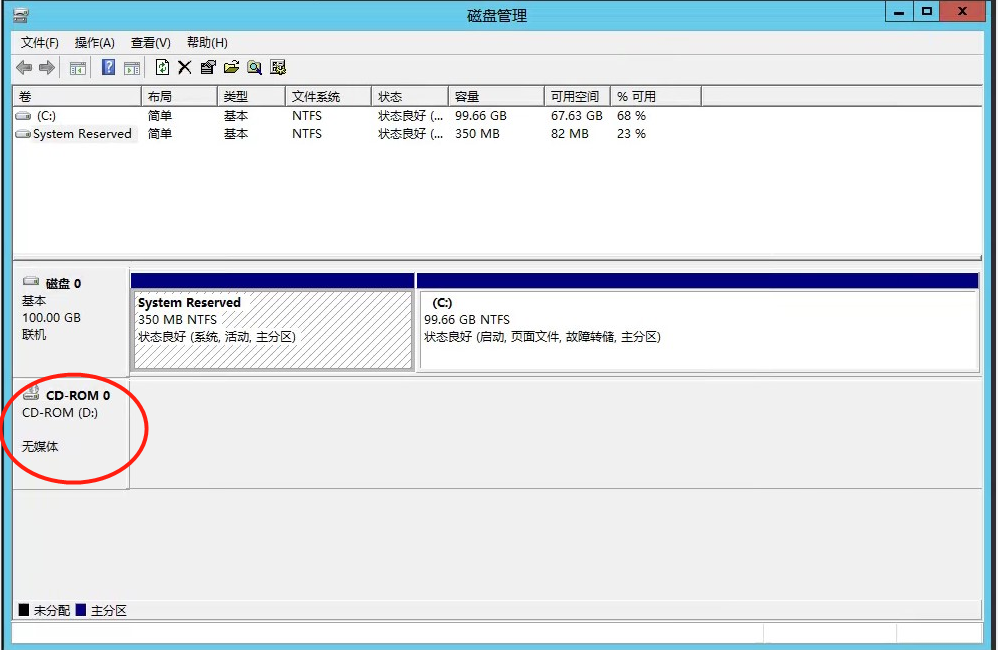Click the NTFS cell in System Reserved row
Viewport: 998px width, 650px height.
tap(307, 134)
